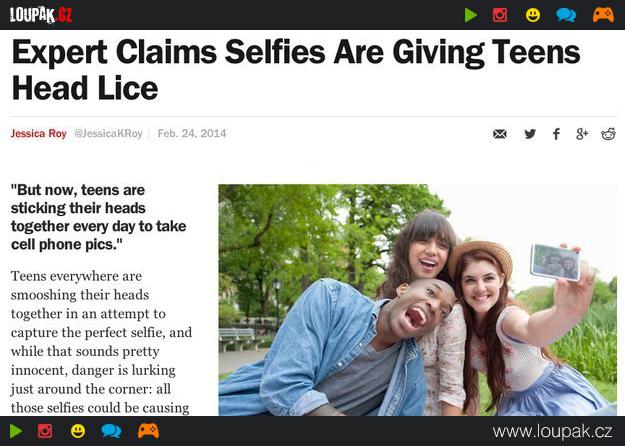Select the yellow smiley in bottom bar
Viewport: 625px width, 446px height.
[x=78, y=431]
